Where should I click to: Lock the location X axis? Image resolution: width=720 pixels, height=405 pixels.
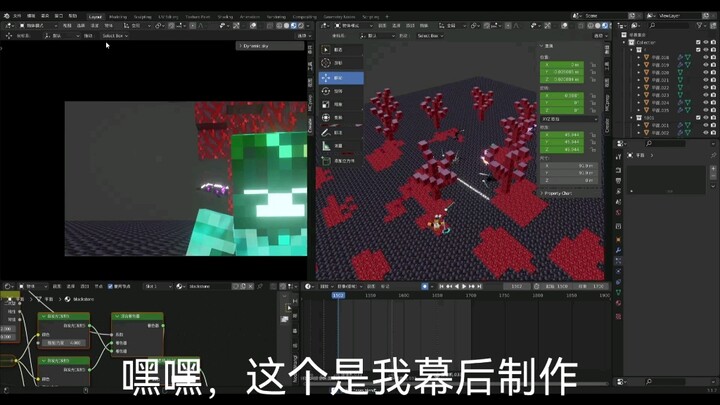(x=593, y=65)
